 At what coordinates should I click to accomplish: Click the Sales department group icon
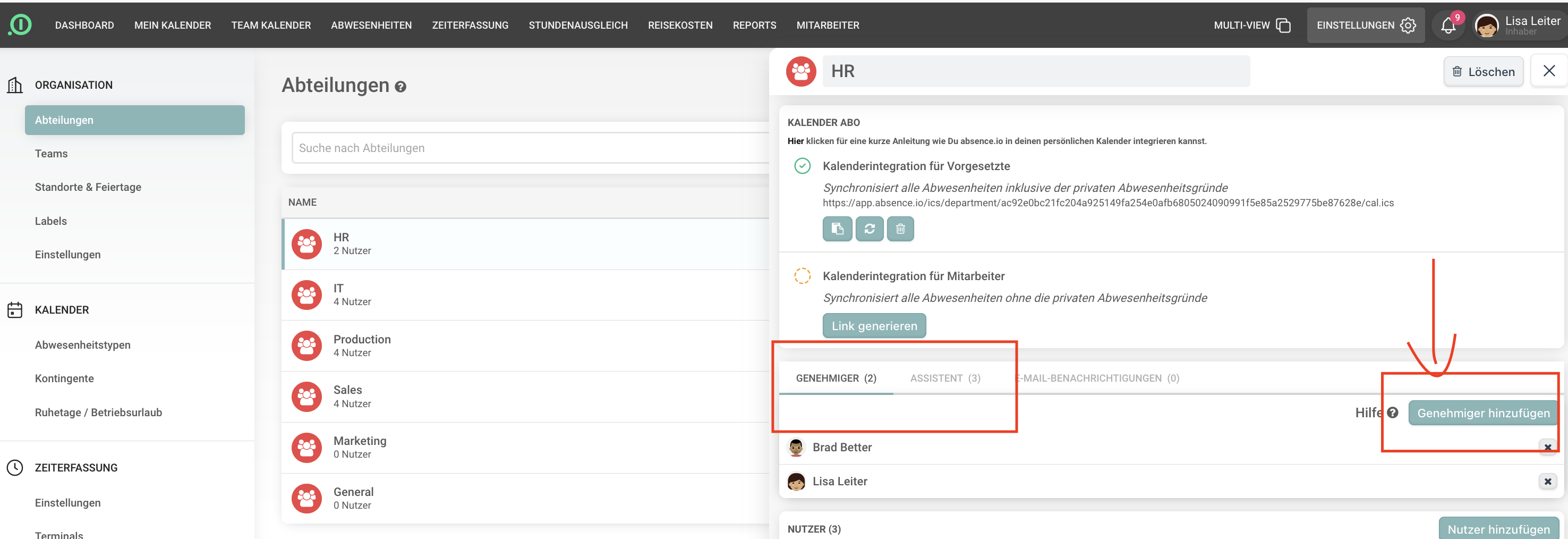pos(307,397)
